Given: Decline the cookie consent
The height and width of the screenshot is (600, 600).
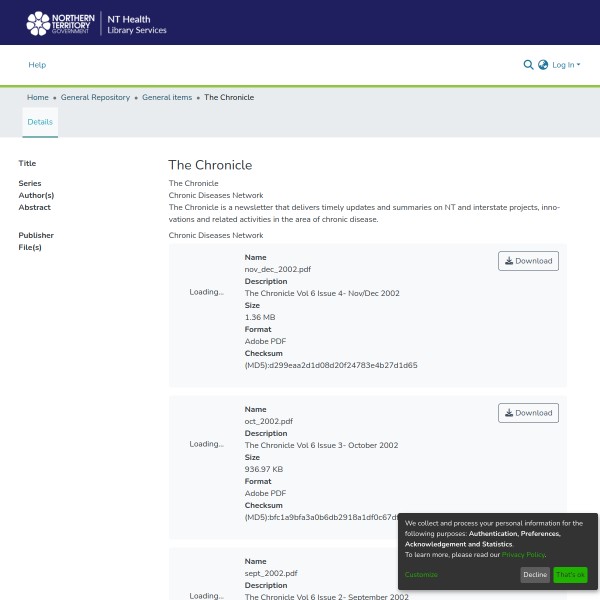Looking at the screenshot, I should click(x=535, y=575).
